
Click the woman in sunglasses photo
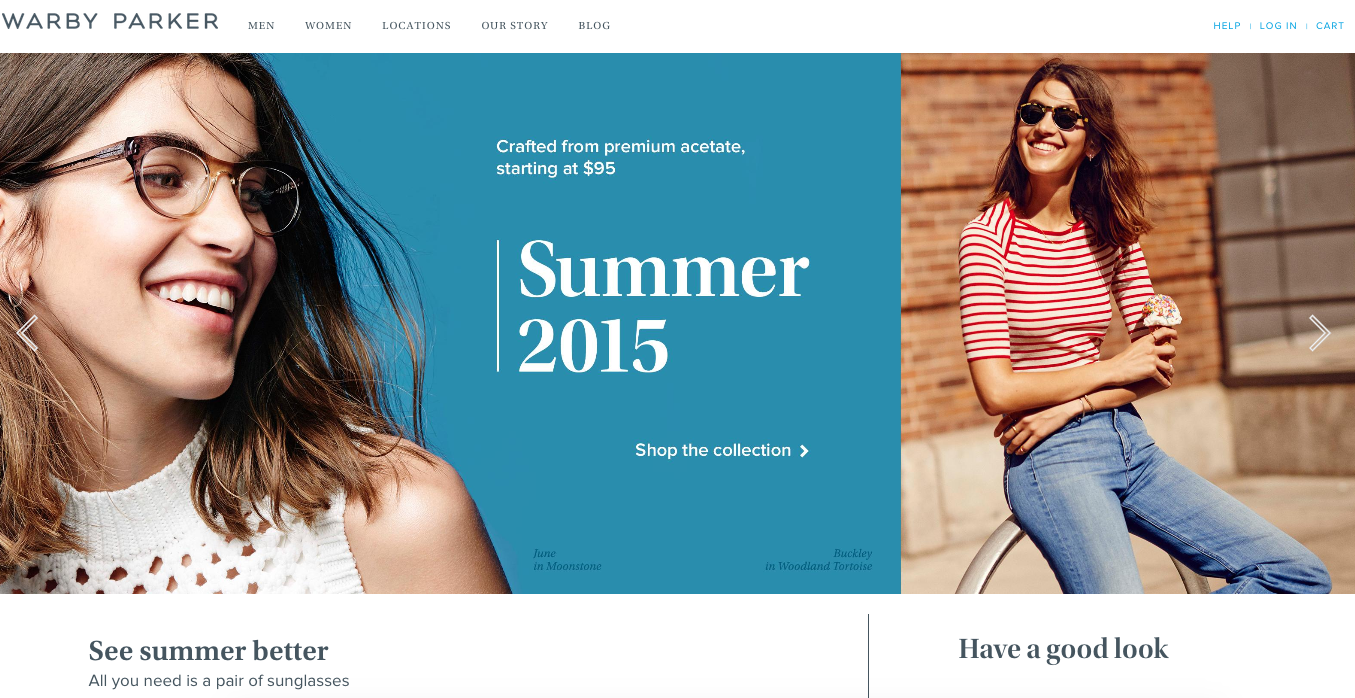coord(1128,323)
